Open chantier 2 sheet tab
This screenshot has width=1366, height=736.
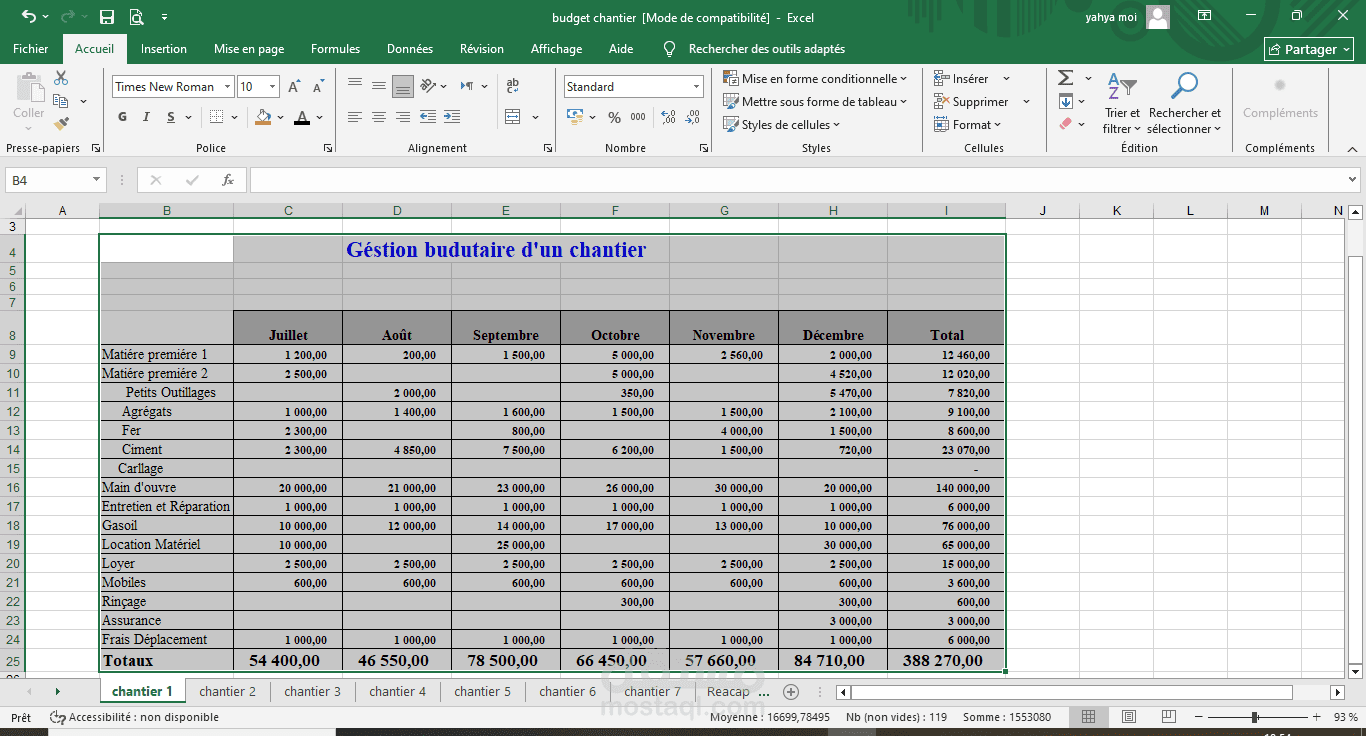(x=227, y=691)
